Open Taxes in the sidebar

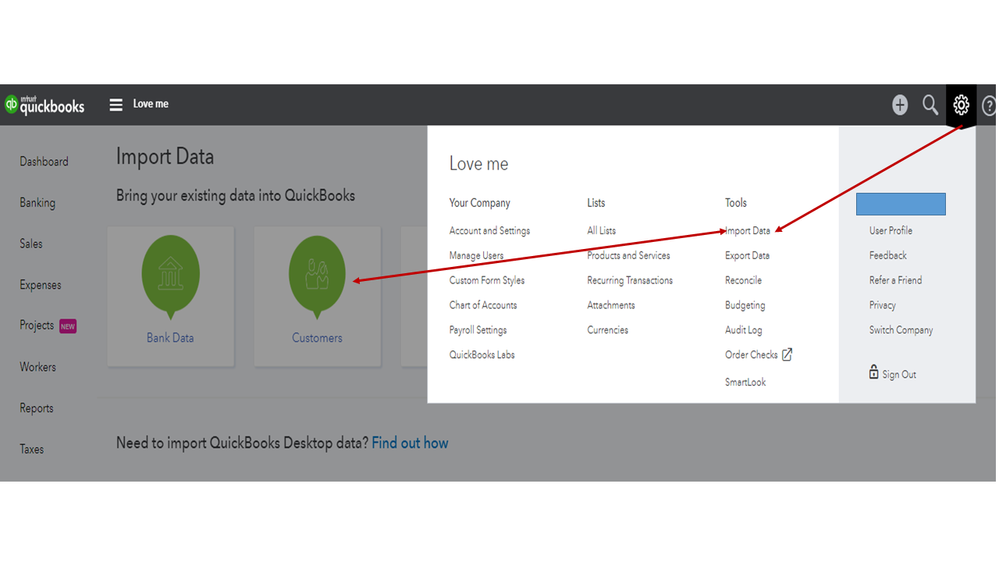click(31, 449)
